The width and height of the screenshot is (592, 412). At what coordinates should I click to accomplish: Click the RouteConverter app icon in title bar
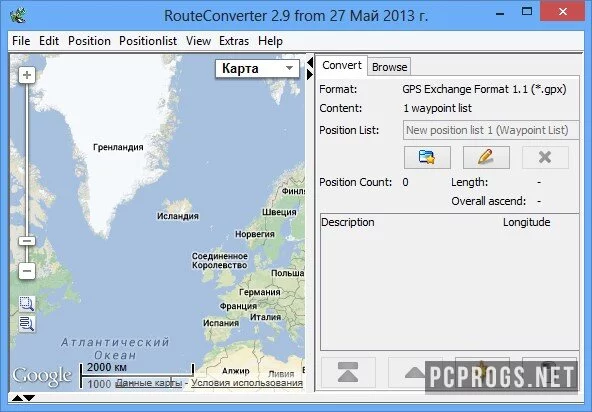[x=18, y=15]
